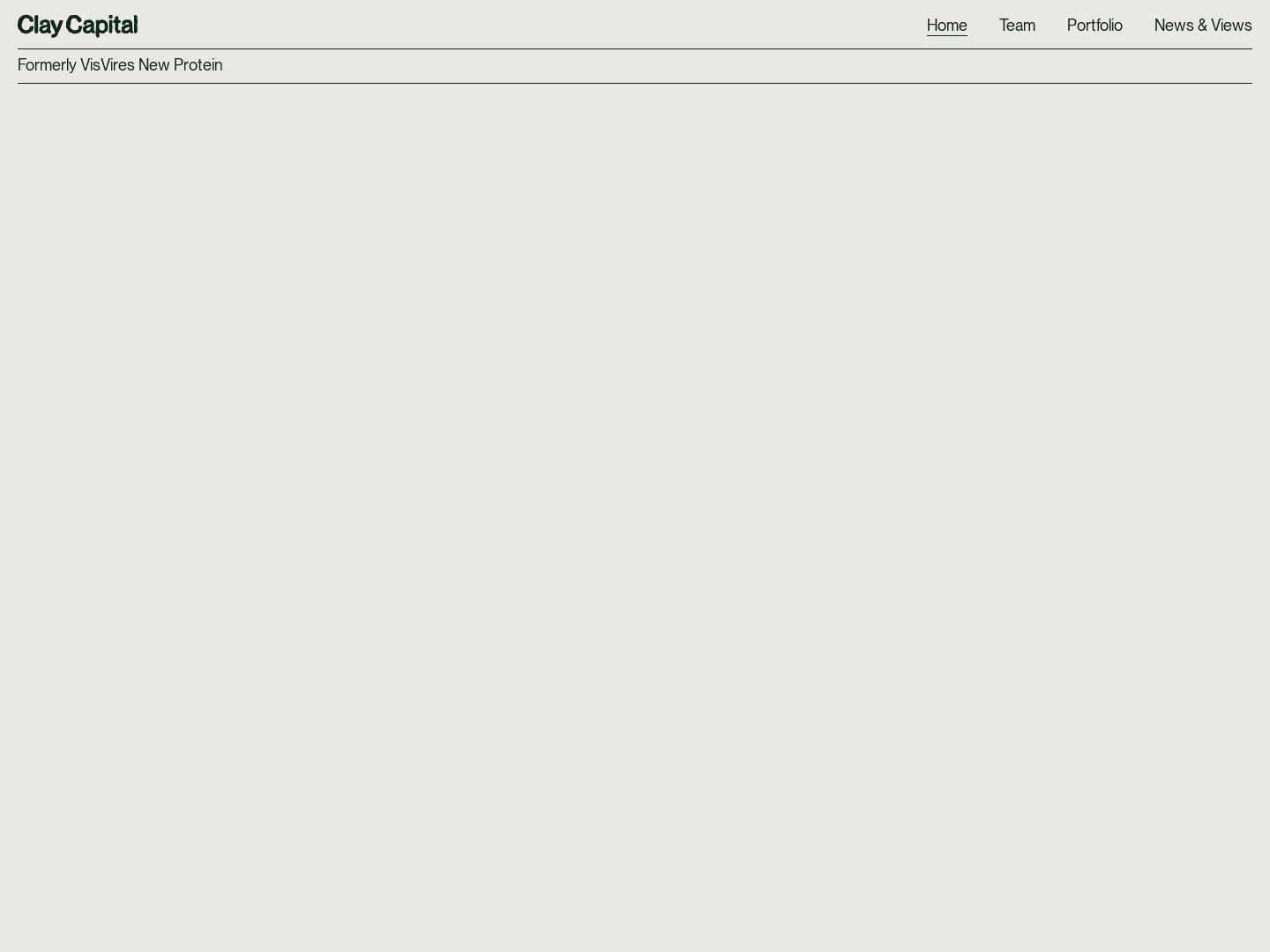This screenshot has height=952, width=1270.
Task: Click the word 'Views' in navigation
Action: pyautogui.click(x=1231, y=26)
